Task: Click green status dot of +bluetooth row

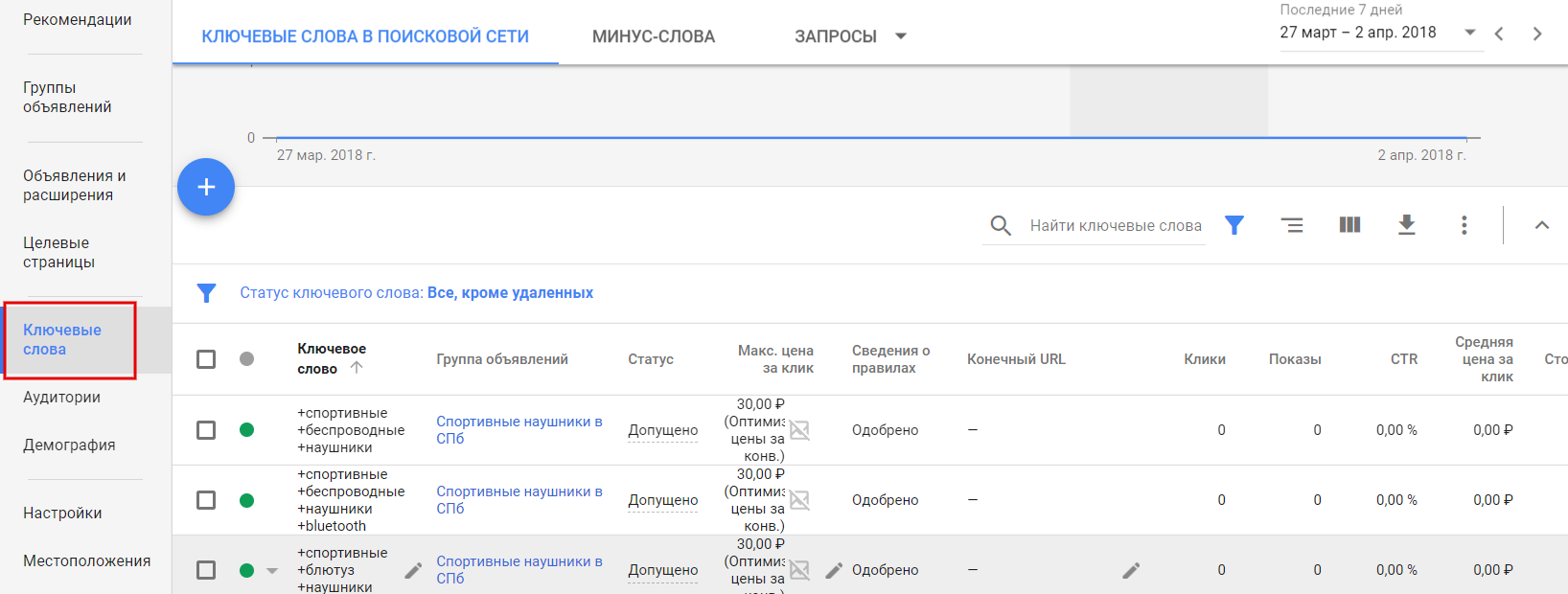Action: click(246, 500)
